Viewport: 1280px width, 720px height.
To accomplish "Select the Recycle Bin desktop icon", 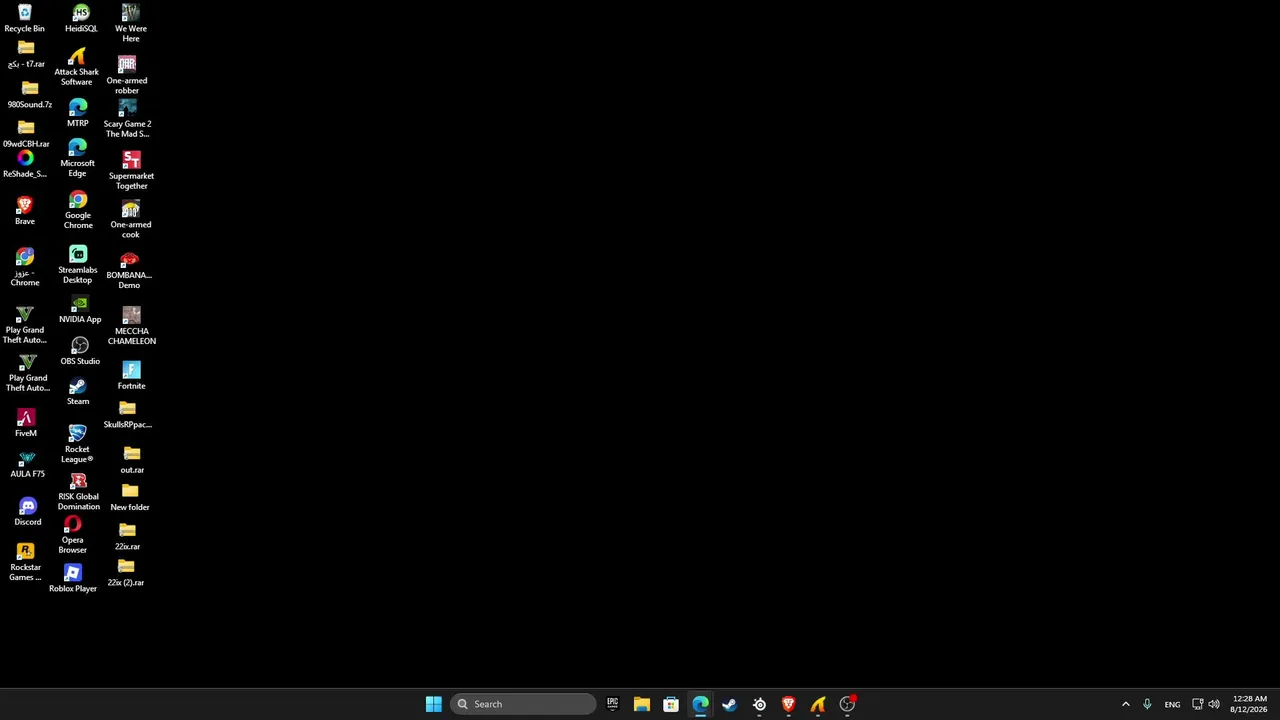I will pos(25,18).
